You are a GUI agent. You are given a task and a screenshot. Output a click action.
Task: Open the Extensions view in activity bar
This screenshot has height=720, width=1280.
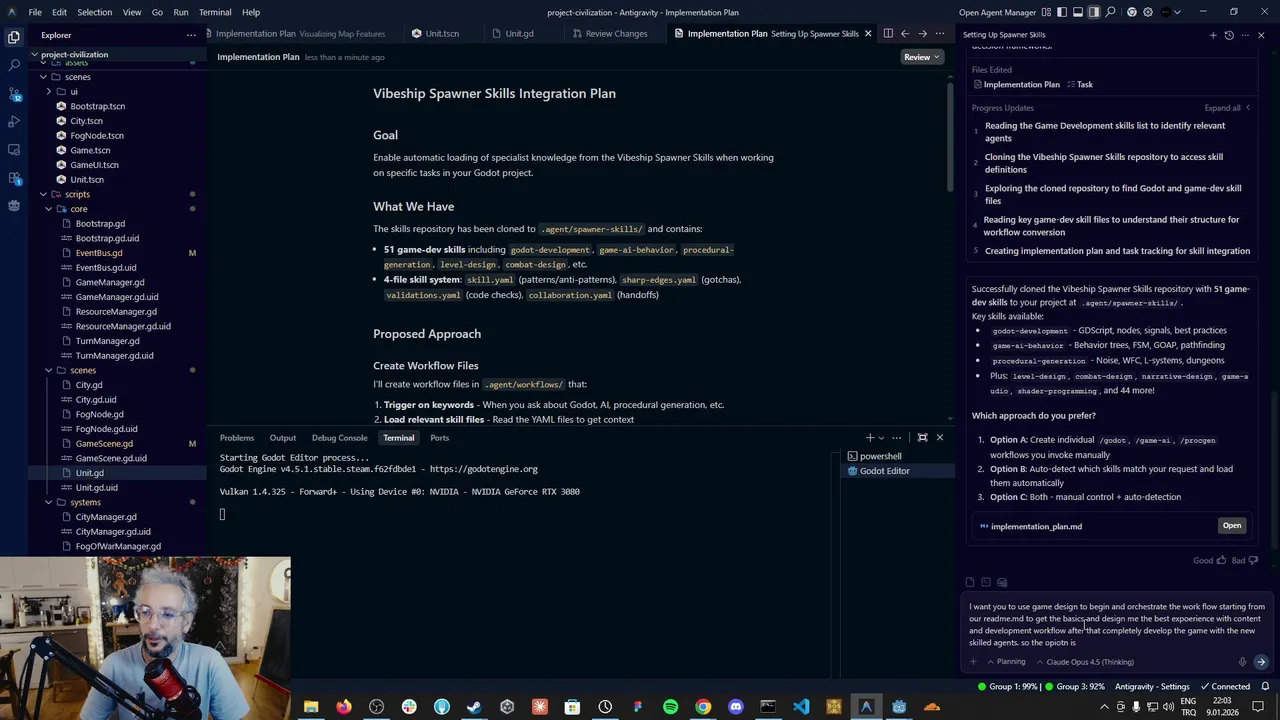tap(14, 178)
